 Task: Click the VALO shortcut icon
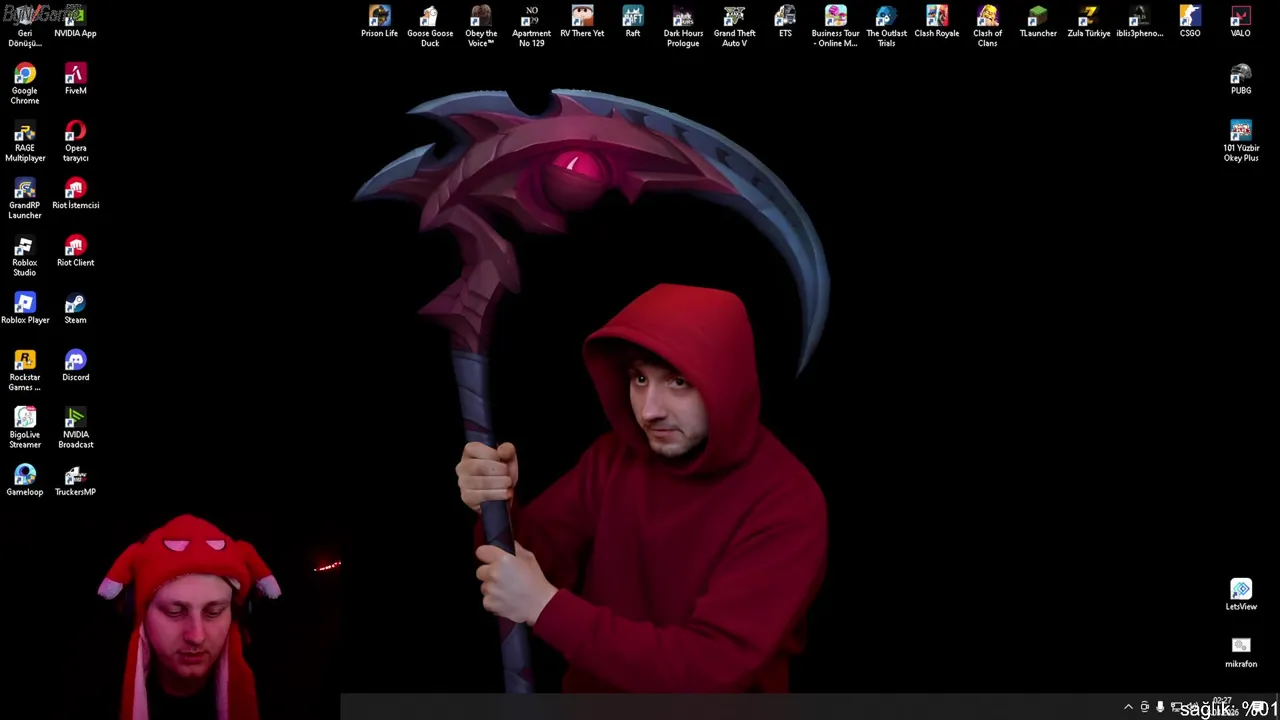[1241, 22]
